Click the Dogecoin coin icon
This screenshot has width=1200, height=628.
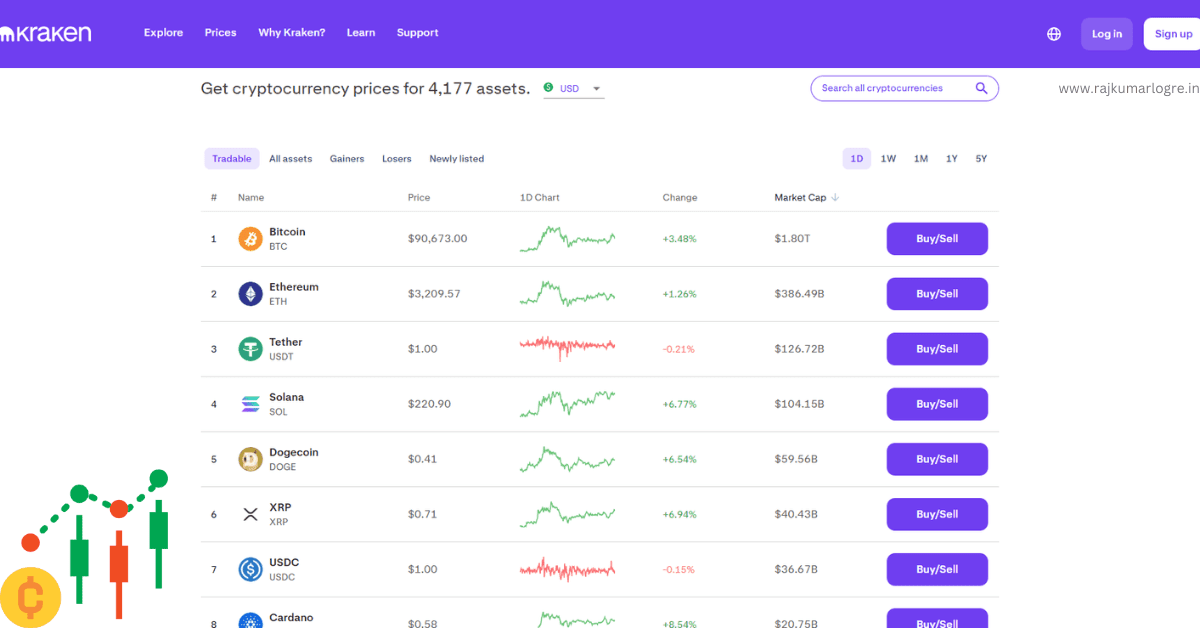coord(250,459)
